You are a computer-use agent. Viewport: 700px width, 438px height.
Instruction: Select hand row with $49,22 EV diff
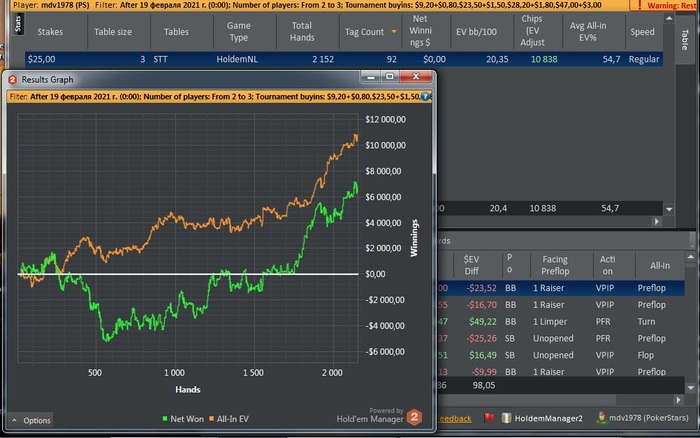pos(561,321)
